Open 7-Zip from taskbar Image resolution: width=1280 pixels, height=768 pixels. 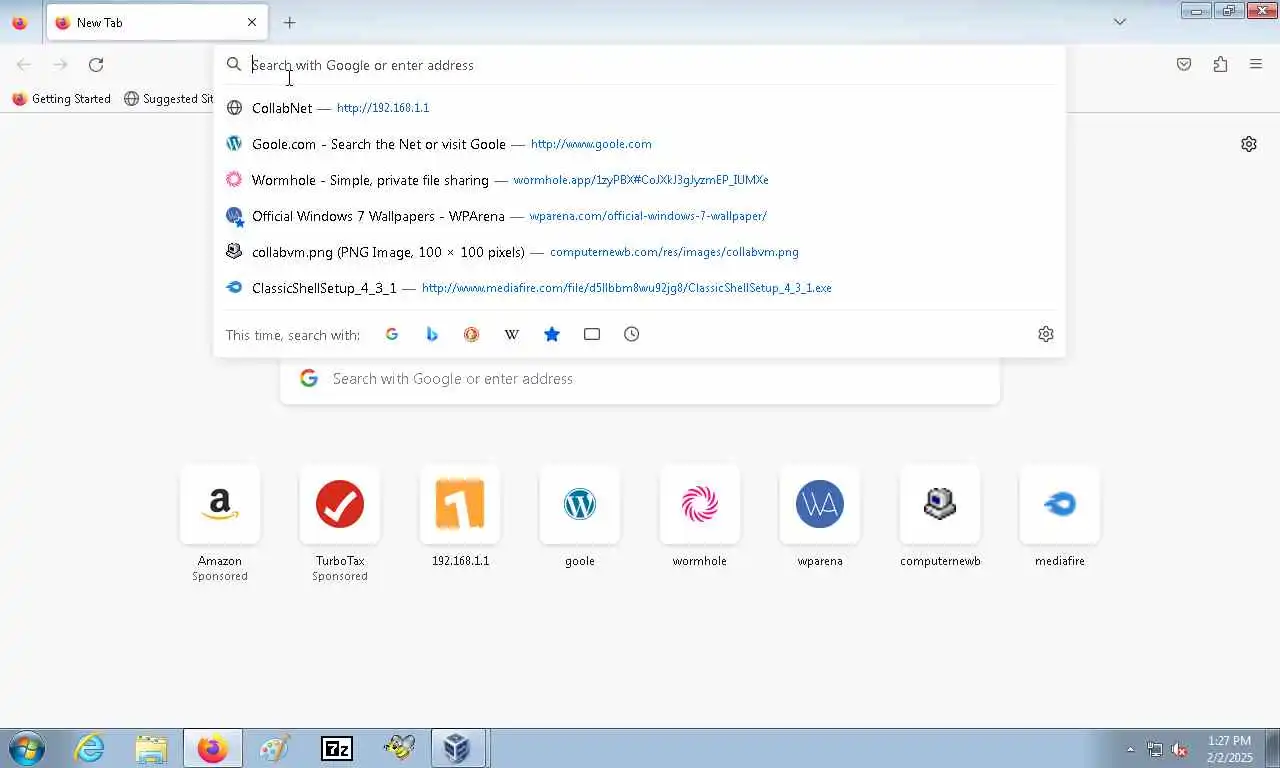pos(337,748)
